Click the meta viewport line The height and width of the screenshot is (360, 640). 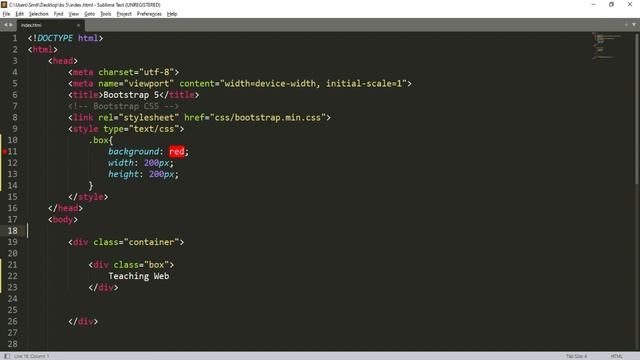tap(240, 84)
